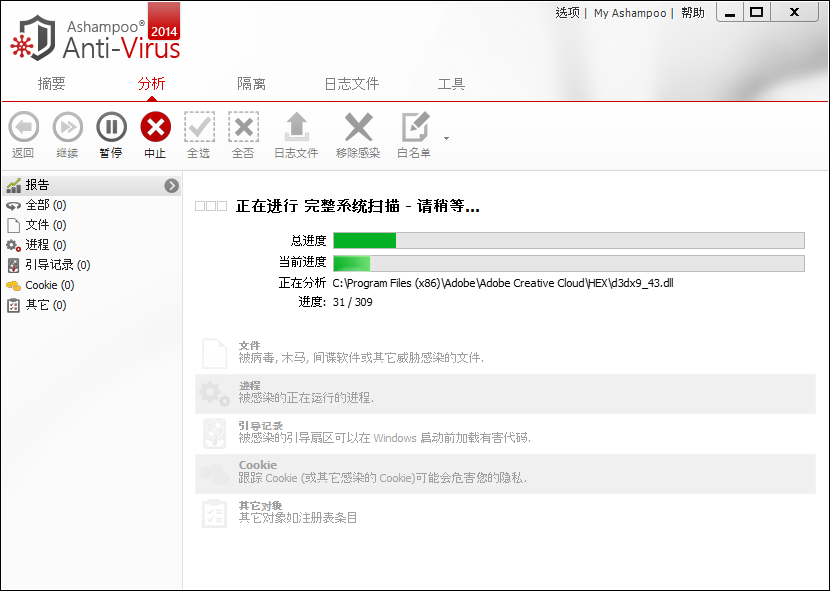Click the 白名单 whitelist icon
The image size is (830, 591).
[415, 127]
